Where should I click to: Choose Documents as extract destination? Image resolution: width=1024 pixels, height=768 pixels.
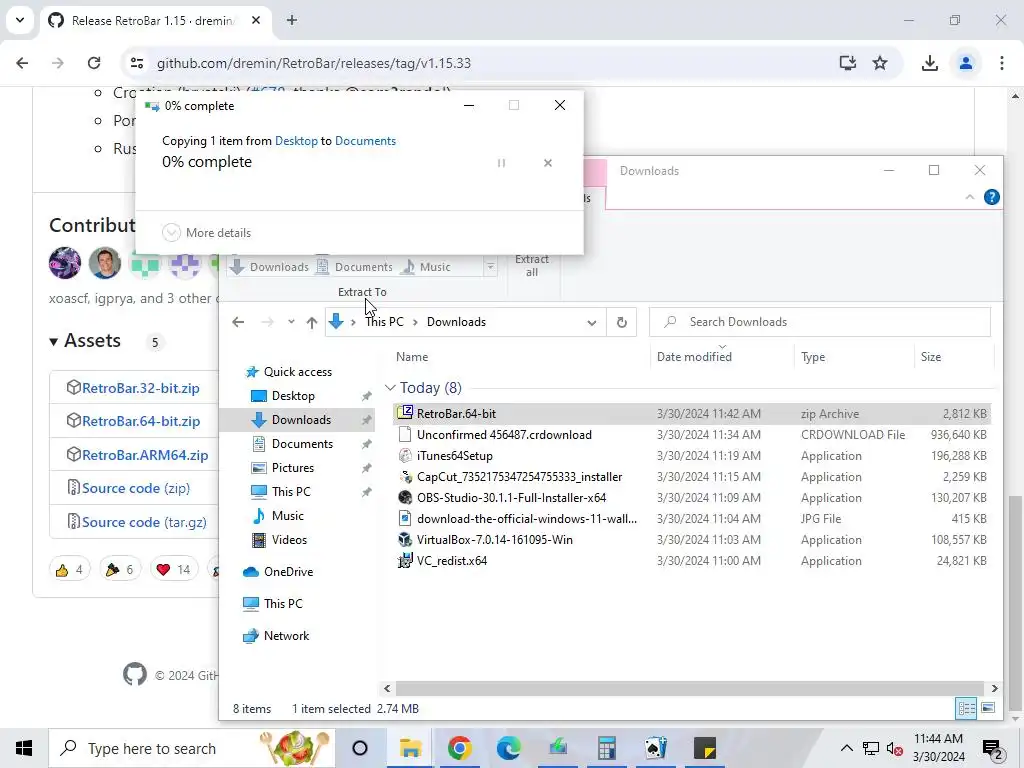[x=355, y=266]
